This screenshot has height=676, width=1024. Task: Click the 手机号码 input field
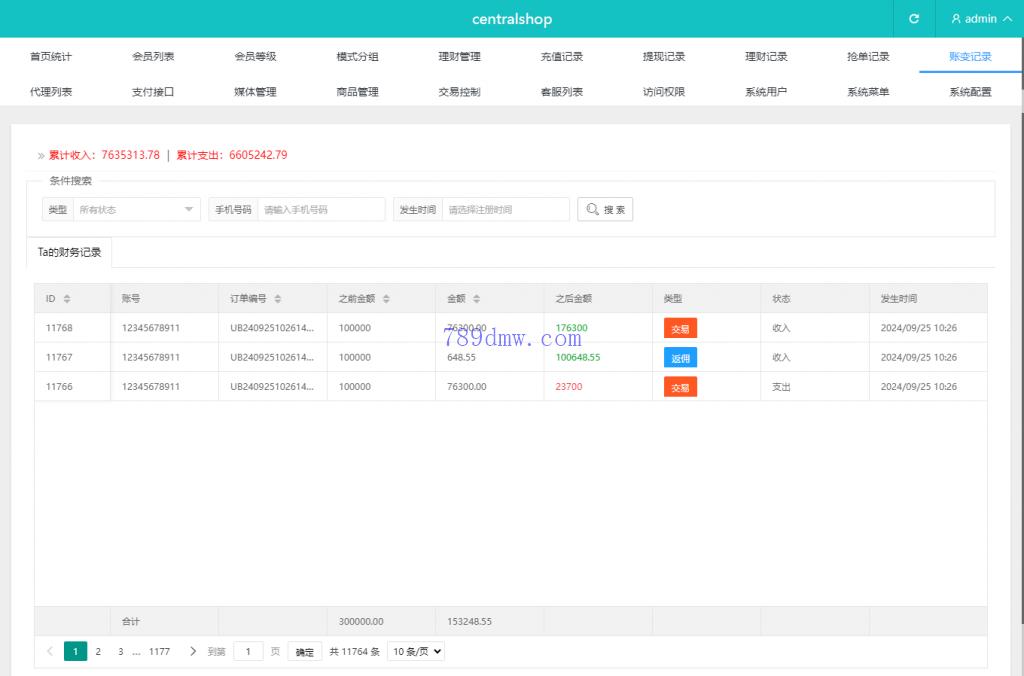click(x=320, y=209)
